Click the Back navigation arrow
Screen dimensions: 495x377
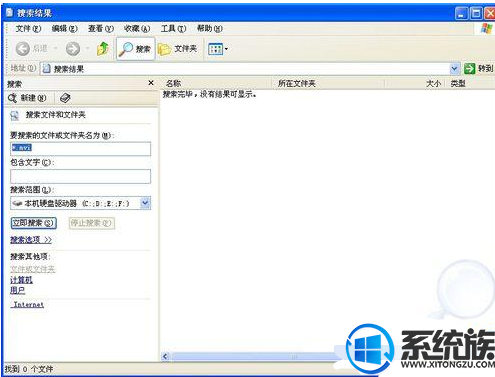coord(23,49)
